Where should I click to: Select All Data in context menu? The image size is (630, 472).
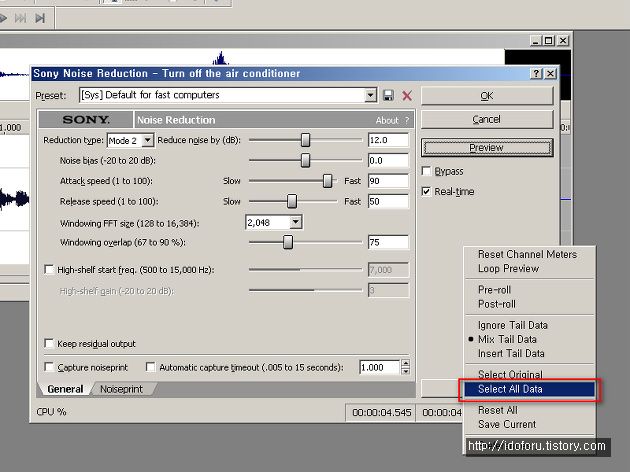coord(530,389)
